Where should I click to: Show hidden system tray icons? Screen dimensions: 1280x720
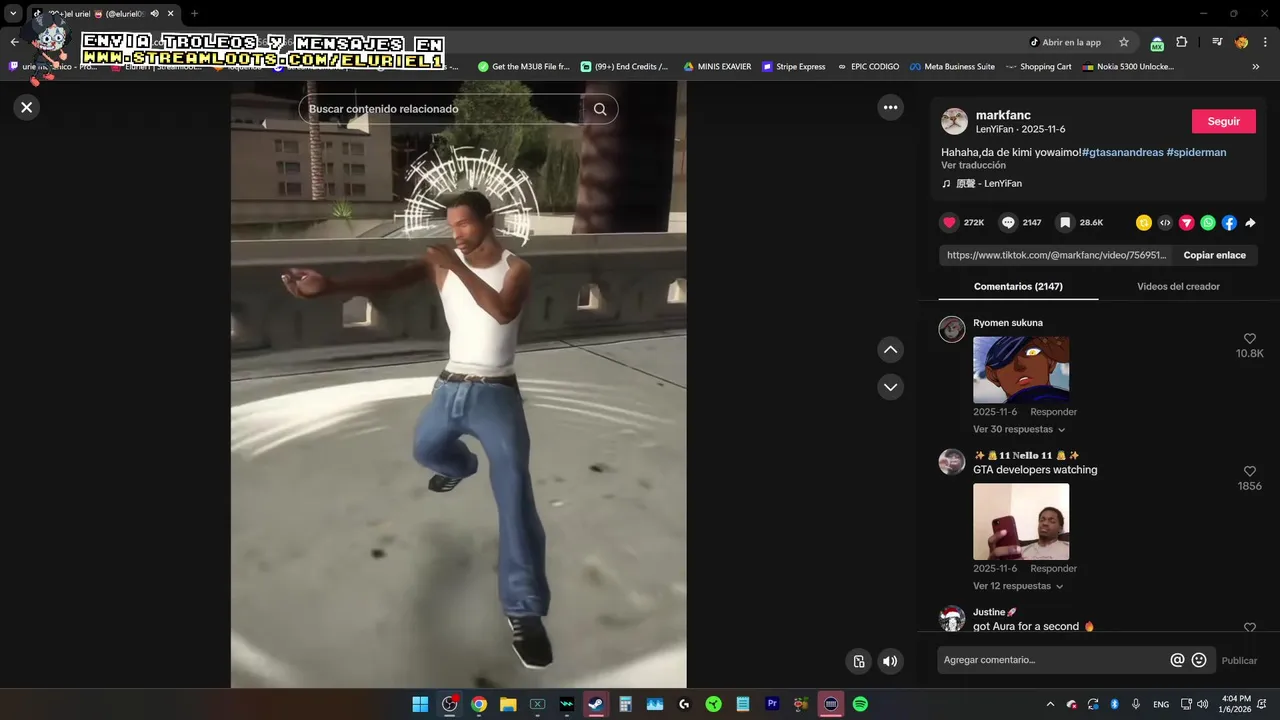click(x=1049, y=704)
